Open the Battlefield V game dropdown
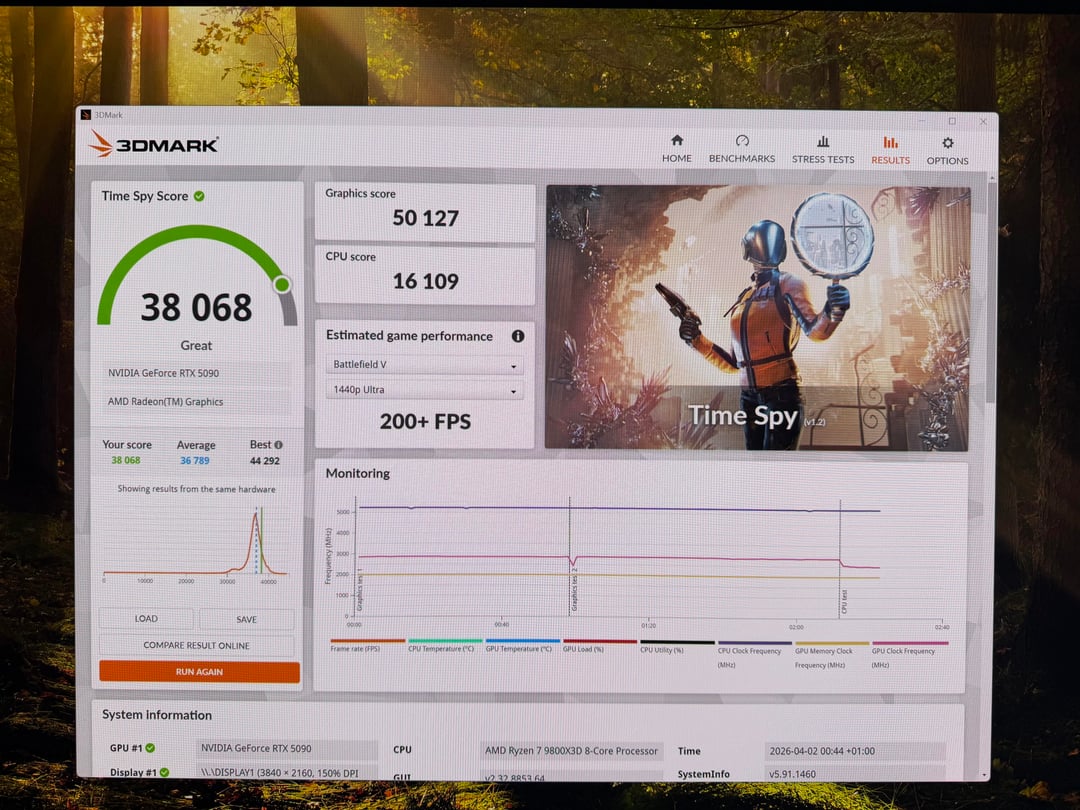 (425, 365)
